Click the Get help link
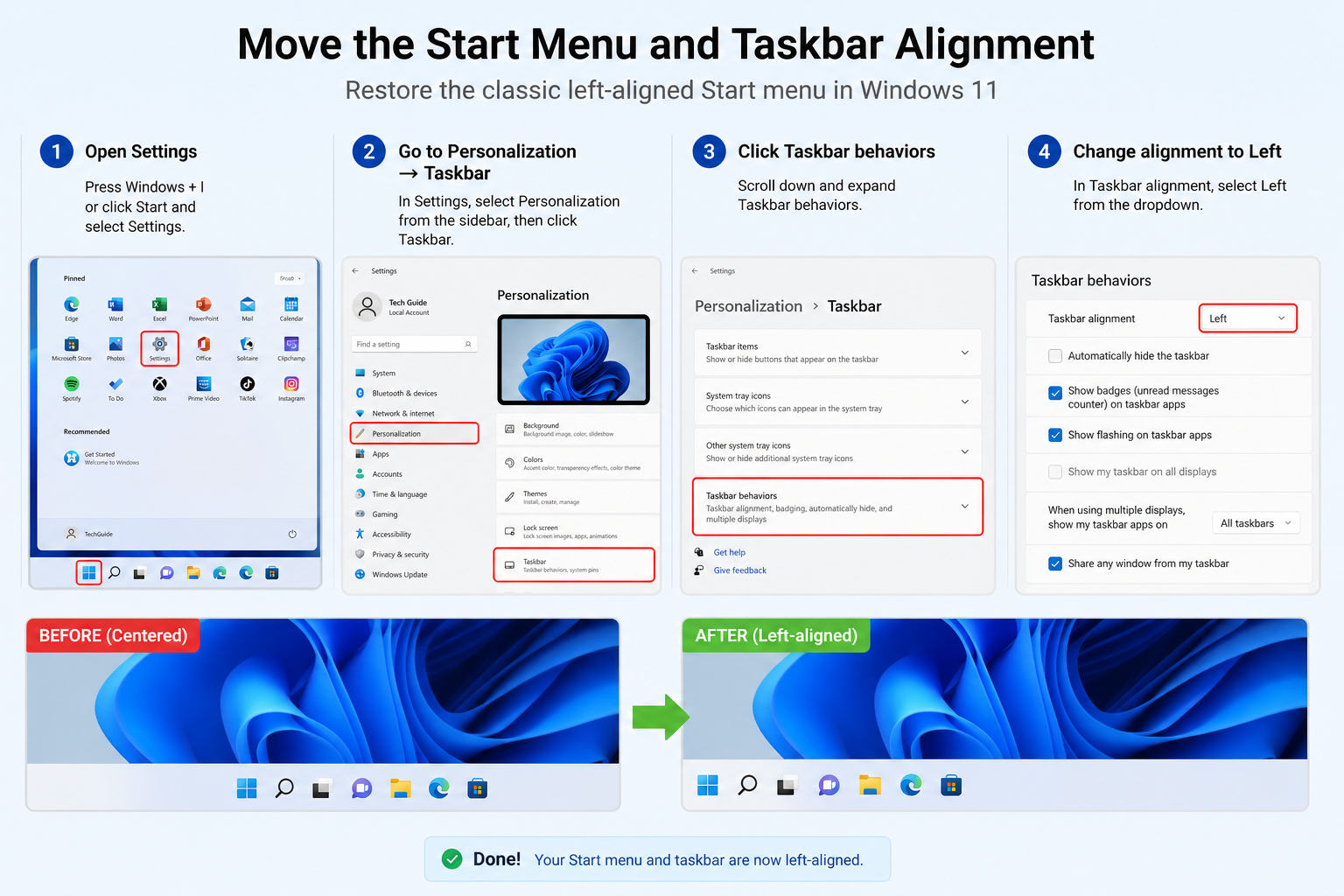 (729, 552)
